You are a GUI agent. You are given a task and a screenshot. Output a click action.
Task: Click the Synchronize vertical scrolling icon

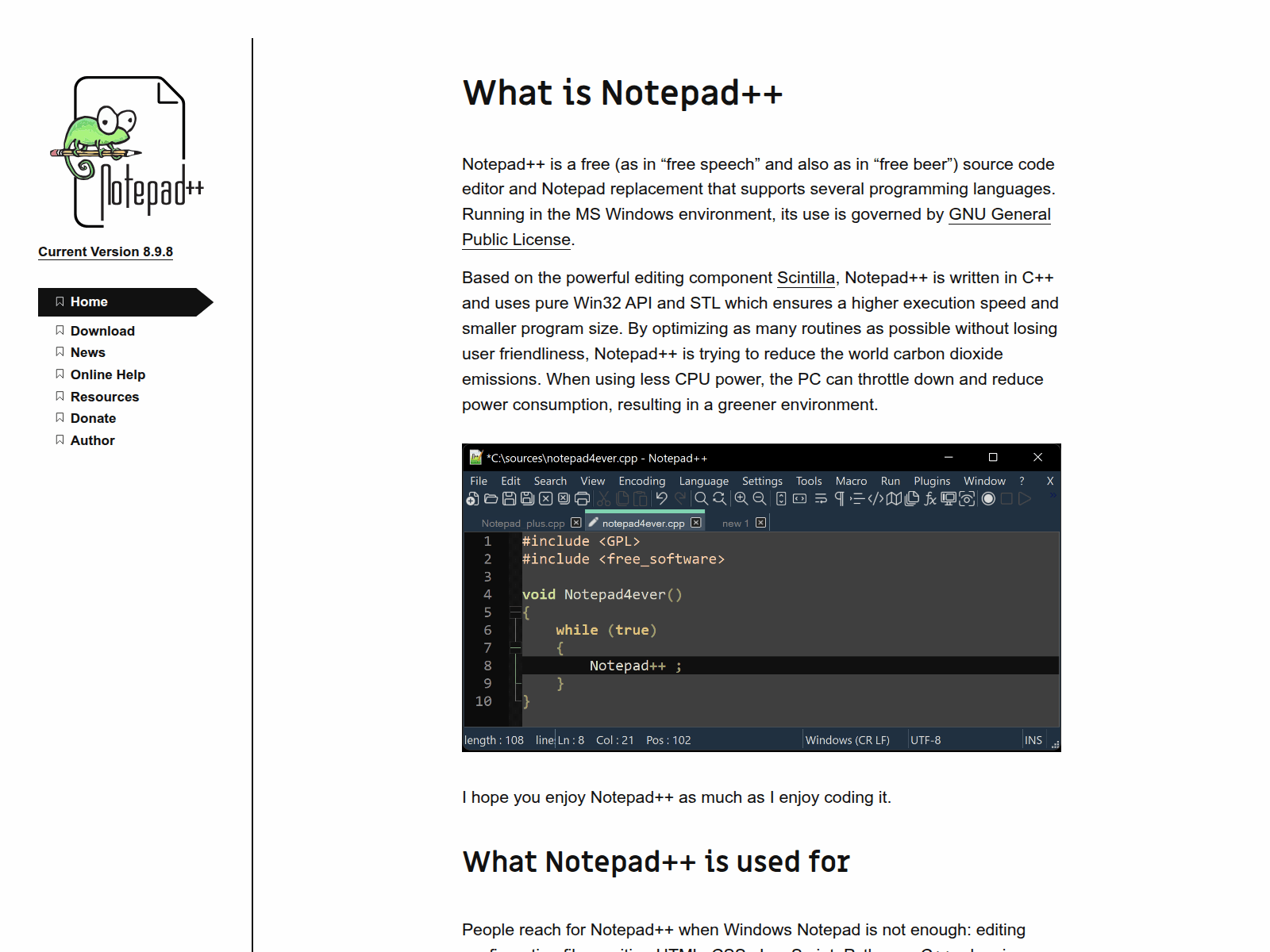coord(781,498)
